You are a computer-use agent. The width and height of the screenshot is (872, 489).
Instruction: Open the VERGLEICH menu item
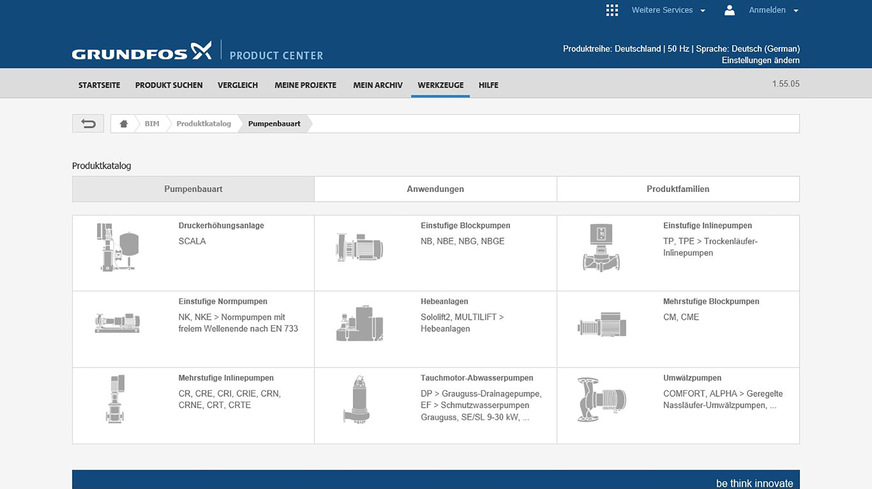[237, 85]
